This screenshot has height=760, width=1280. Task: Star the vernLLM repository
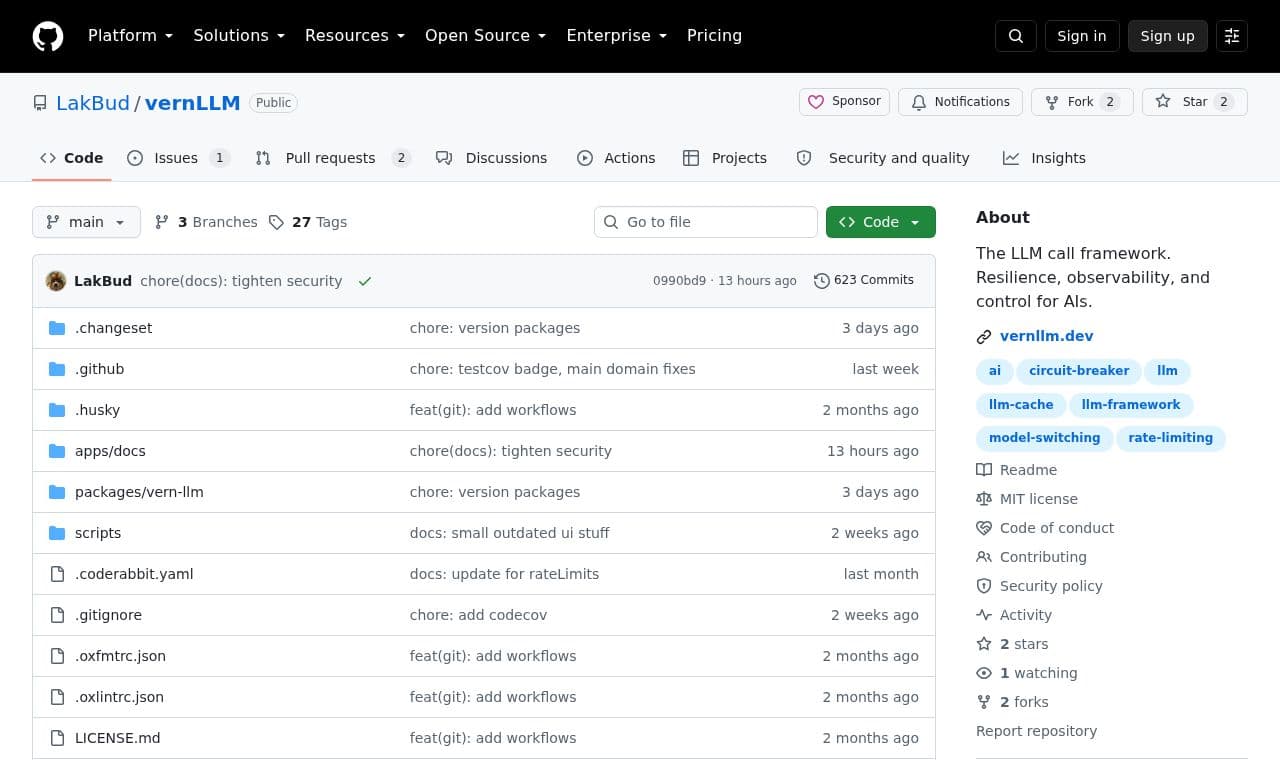pyautogui.click(x=1195, y=102)
